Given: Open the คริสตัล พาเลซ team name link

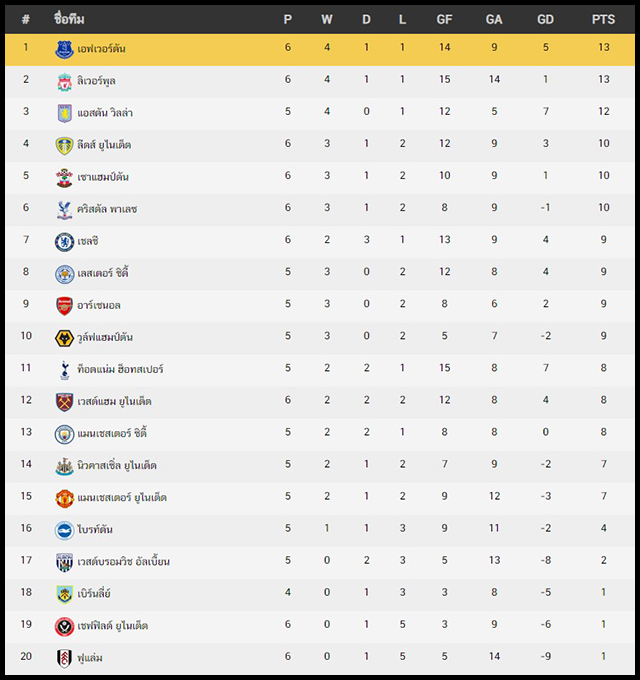Looking at the screenshot, I should pos(107,209).
